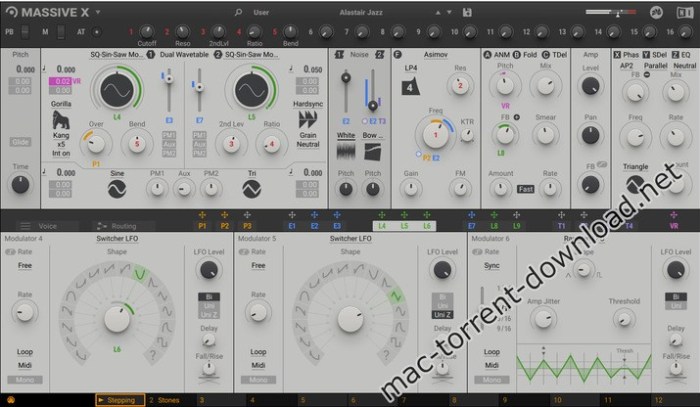
Task: Toggle the AT aftertouch button
Action: (96, 32)
